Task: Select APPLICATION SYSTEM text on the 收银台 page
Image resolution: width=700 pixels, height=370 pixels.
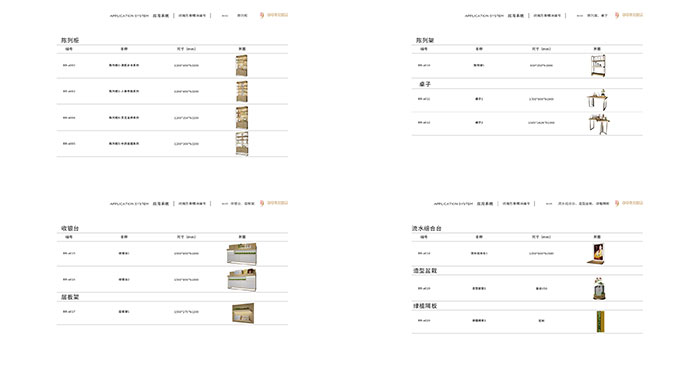Action: pos(129,204)
